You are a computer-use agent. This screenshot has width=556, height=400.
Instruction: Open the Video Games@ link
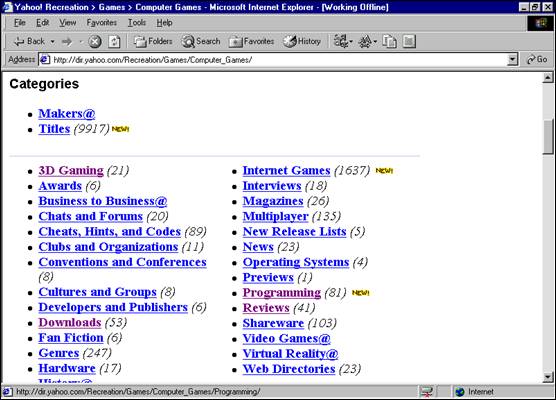[287, 338]
